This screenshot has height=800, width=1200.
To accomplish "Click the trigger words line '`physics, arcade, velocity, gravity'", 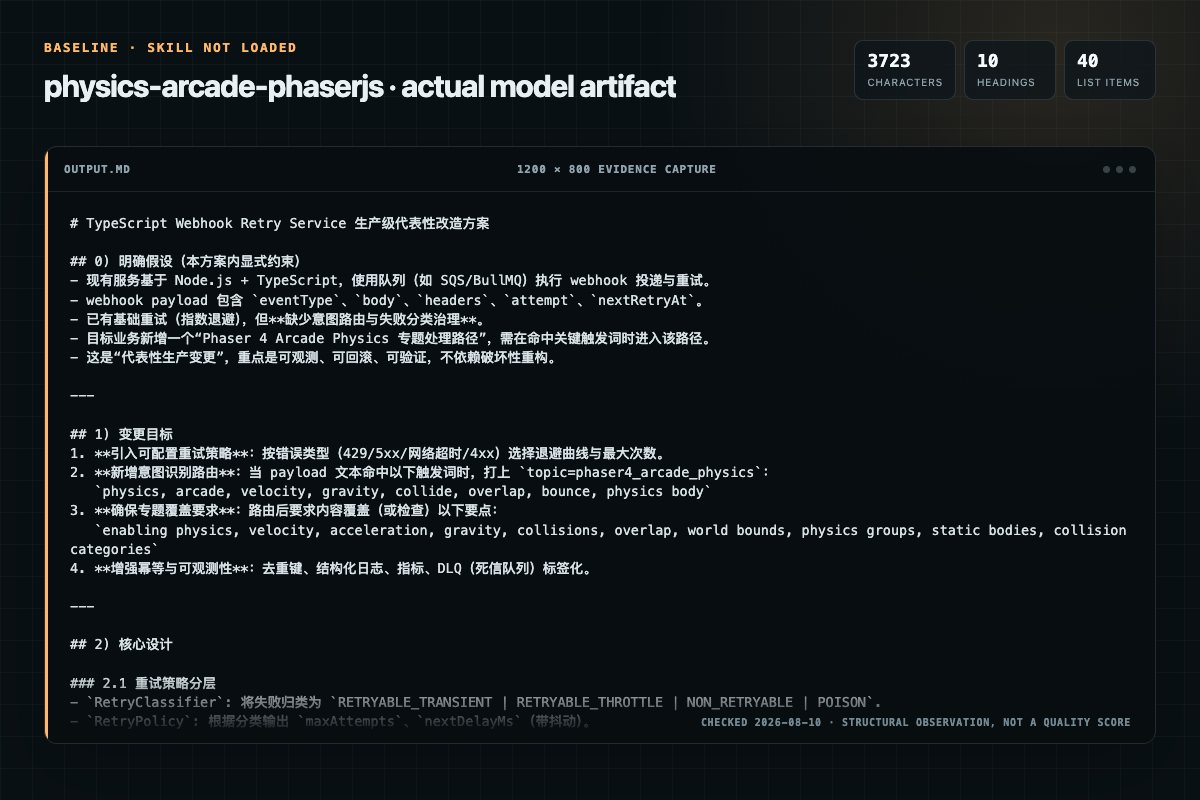I will (405, 491).
